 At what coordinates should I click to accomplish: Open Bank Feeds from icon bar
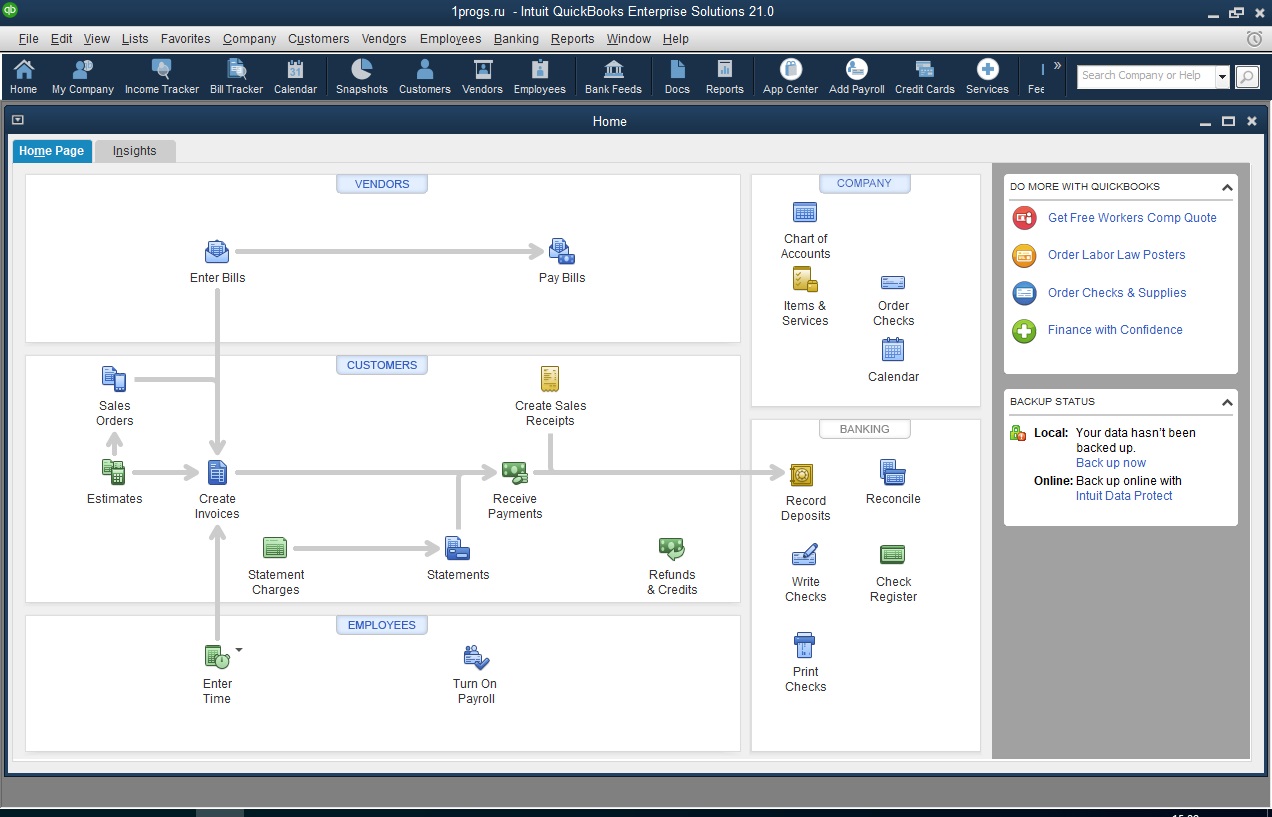pos(614,77)
